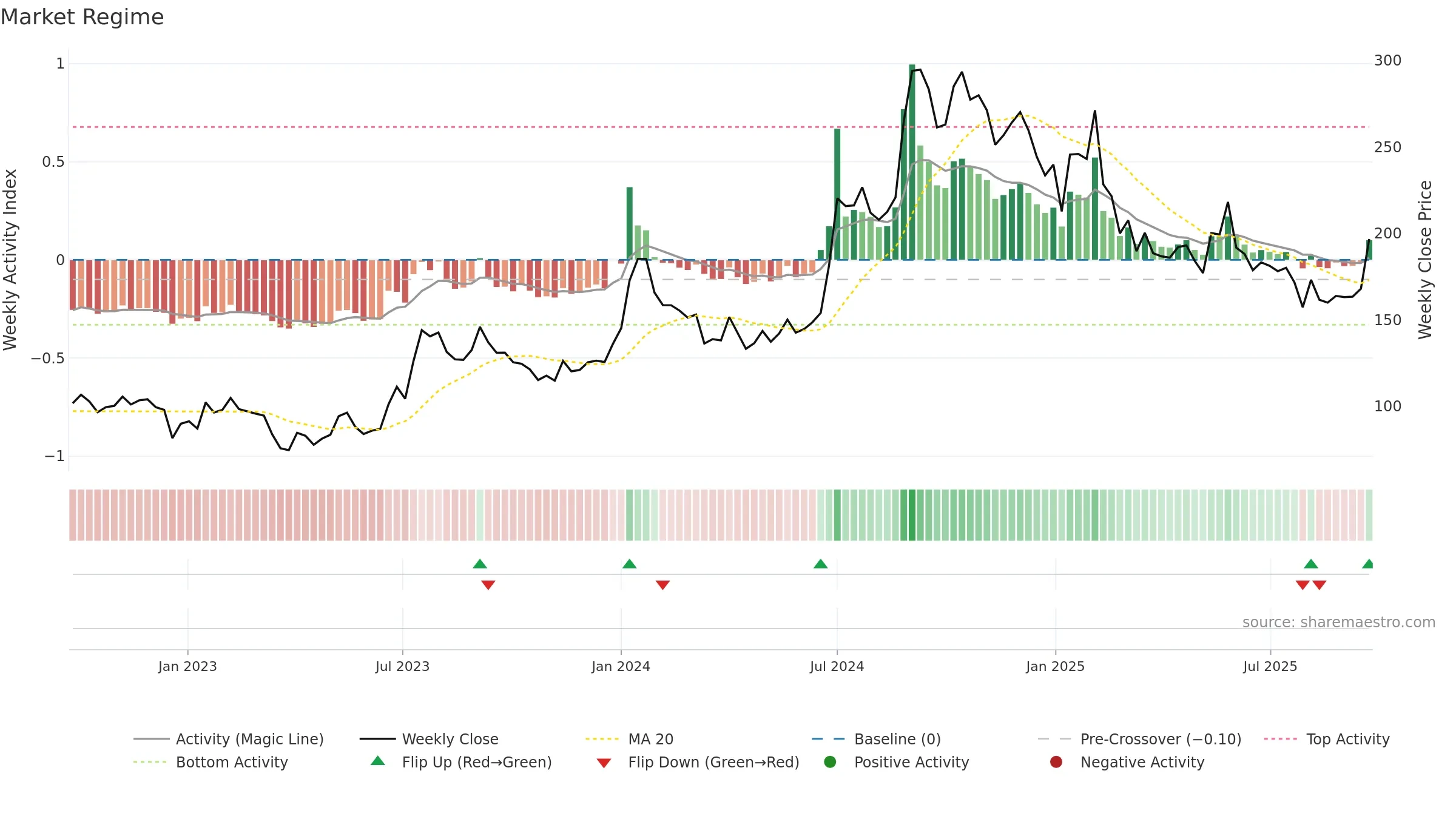Click the 300 price axis tick label
Screen dimensions: 1456x819
(1387, 61)
